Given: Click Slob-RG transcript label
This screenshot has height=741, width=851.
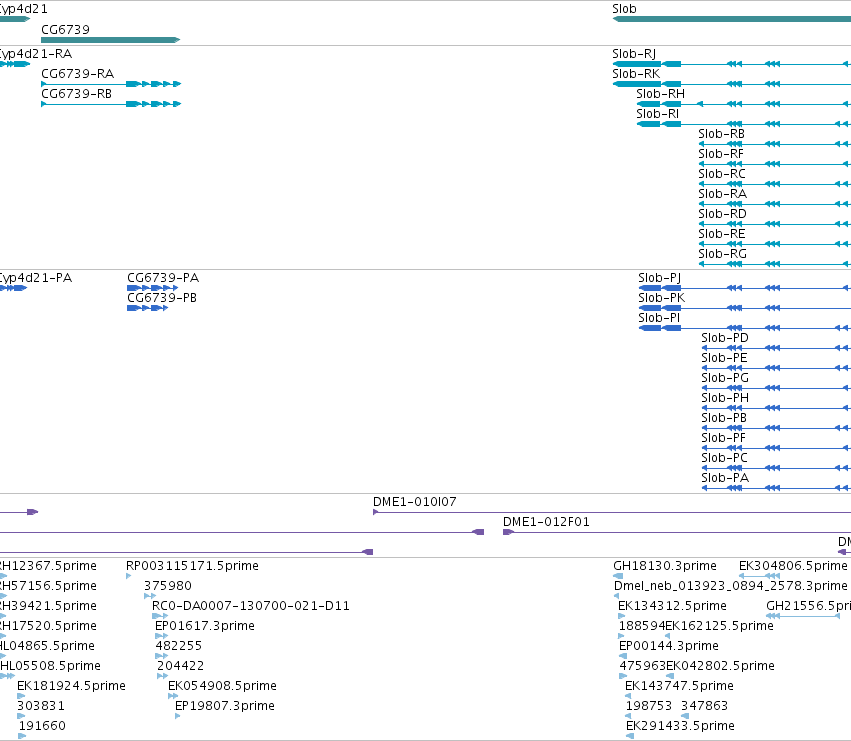Looking at the screenshot, I should tap(722, 254).
